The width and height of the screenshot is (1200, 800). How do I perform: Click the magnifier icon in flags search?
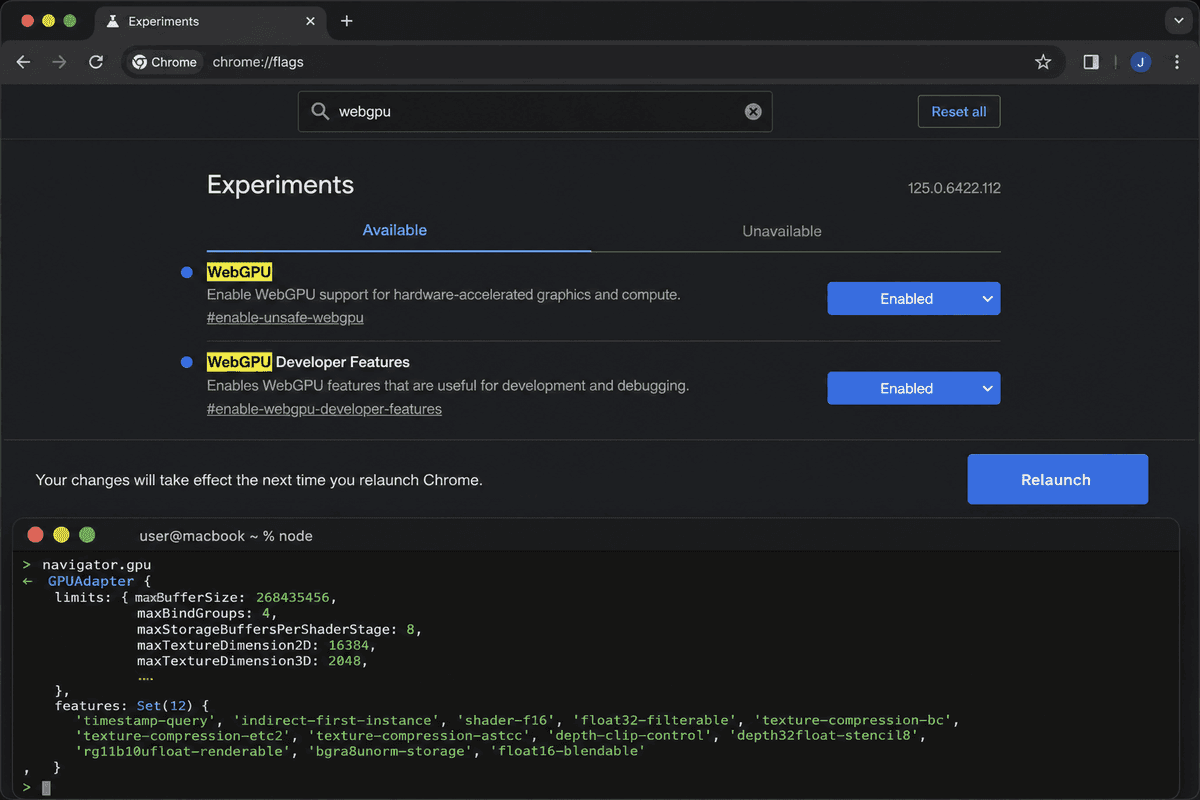320,112
